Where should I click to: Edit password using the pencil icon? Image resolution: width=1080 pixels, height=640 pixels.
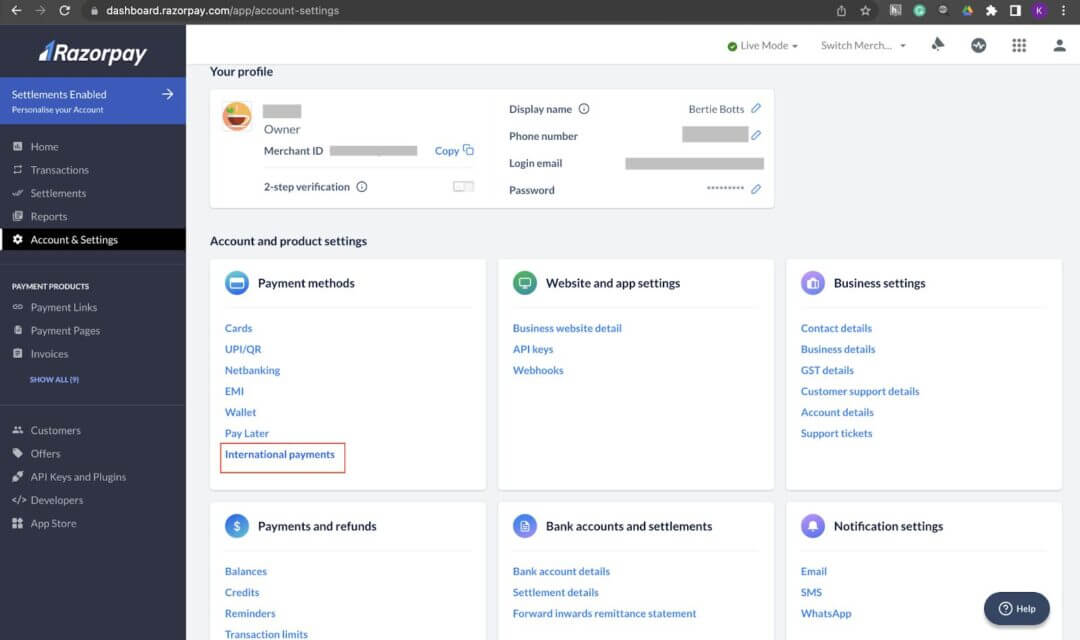coord(756,189)
